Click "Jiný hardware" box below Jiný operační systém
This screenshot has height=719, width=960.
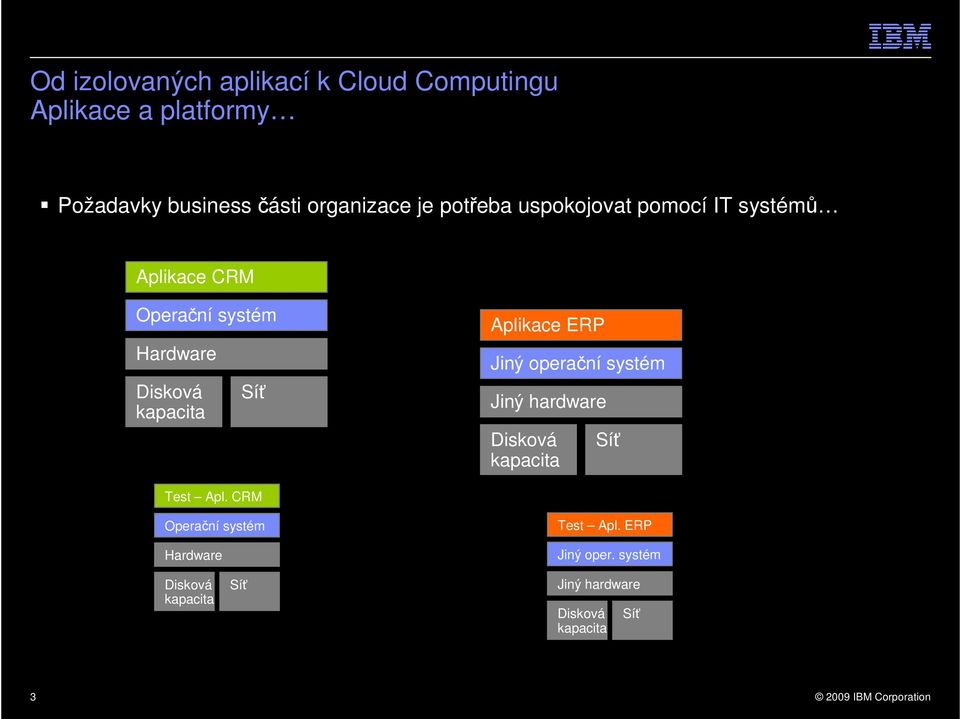tap(580, 402)
